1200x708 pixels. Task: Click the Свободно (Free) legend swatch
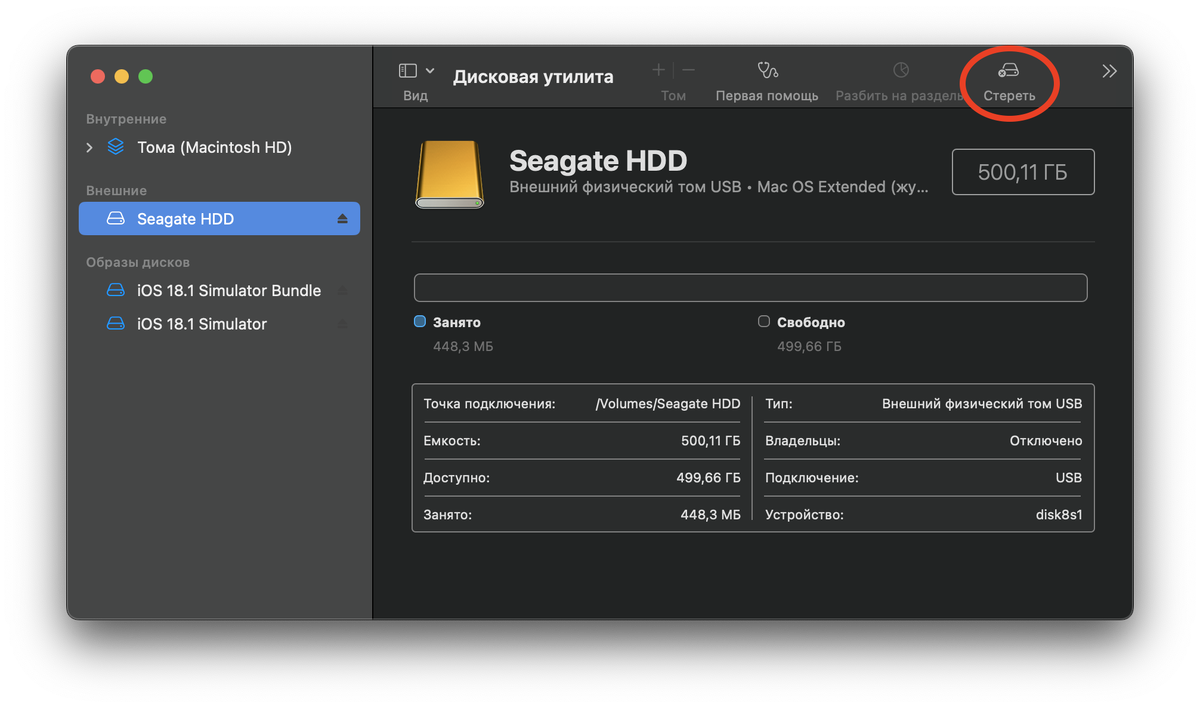point(764,322)
